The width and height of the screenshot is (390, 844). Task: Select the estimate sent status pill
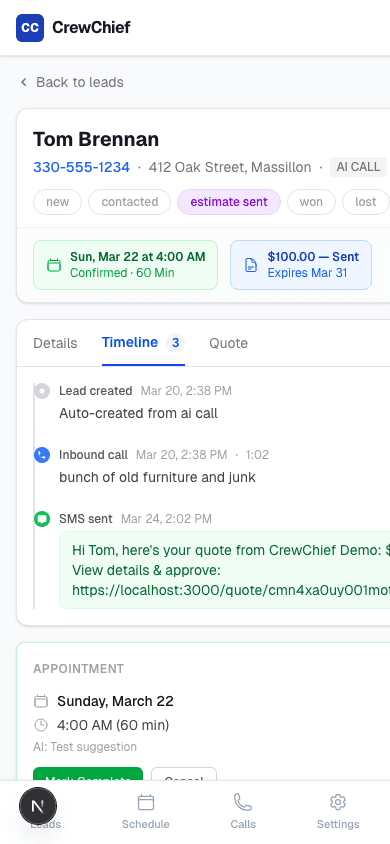click(229, 202)
